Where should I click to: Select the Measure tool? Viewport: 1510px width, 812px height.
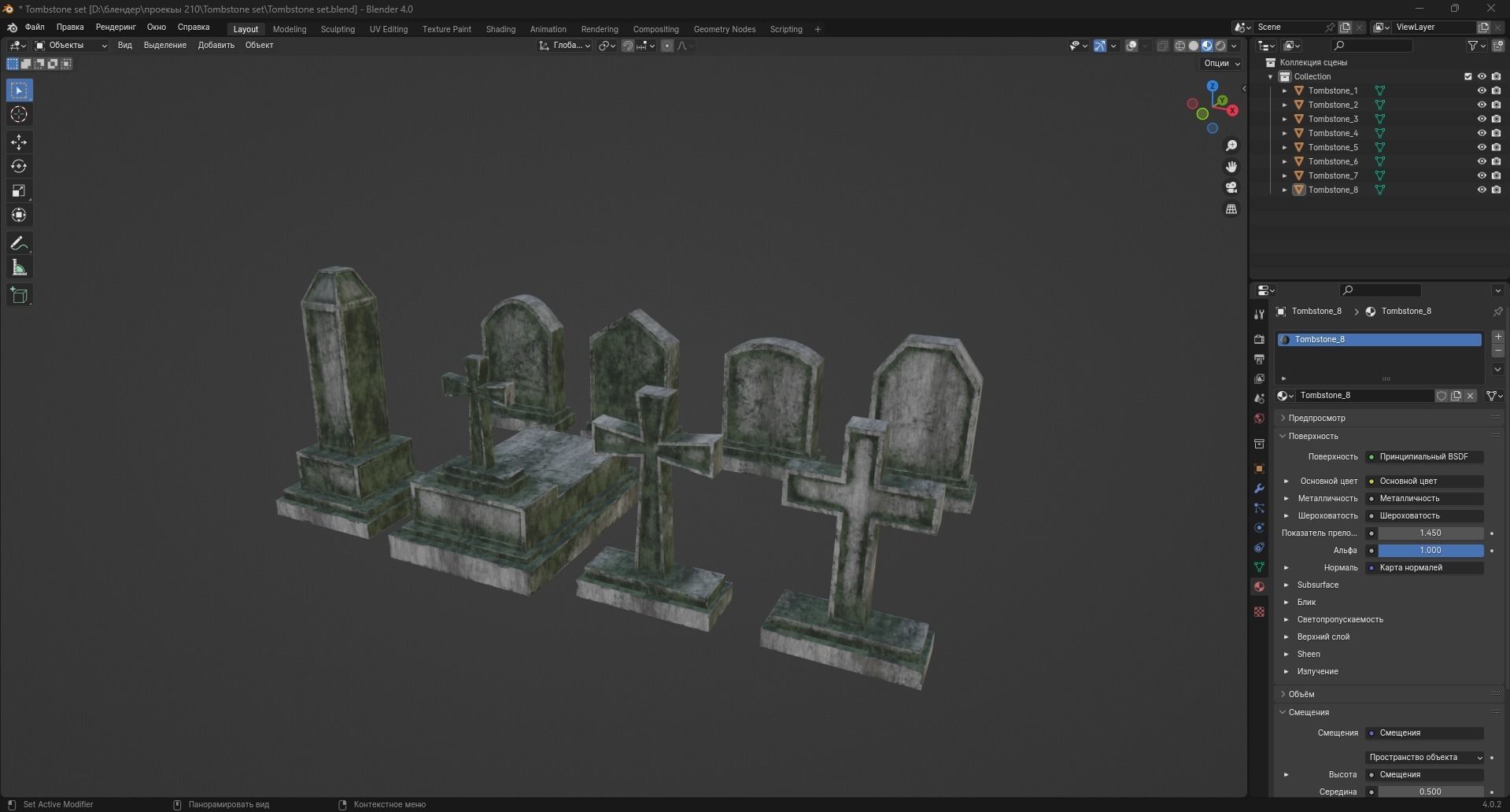pos(19,268)
